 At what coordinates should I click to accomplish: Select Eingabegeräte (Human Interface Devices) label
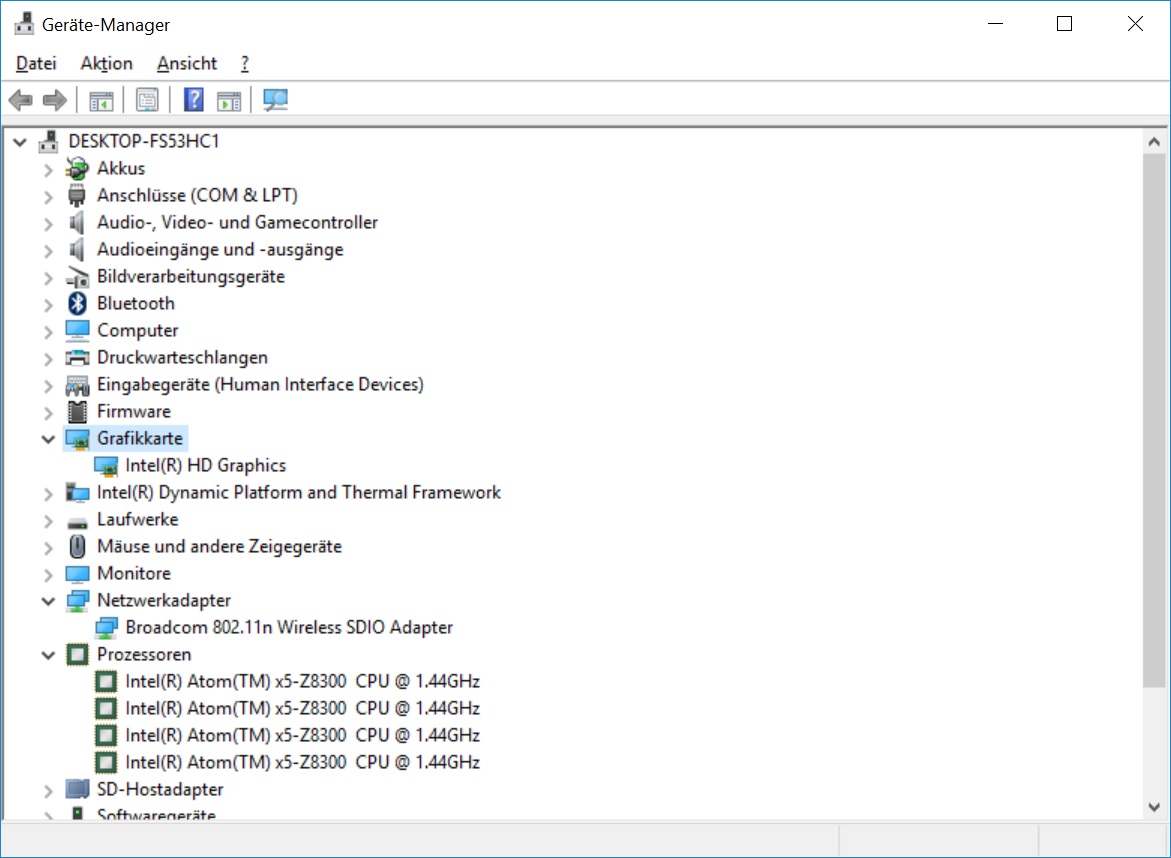click(260, 385)
